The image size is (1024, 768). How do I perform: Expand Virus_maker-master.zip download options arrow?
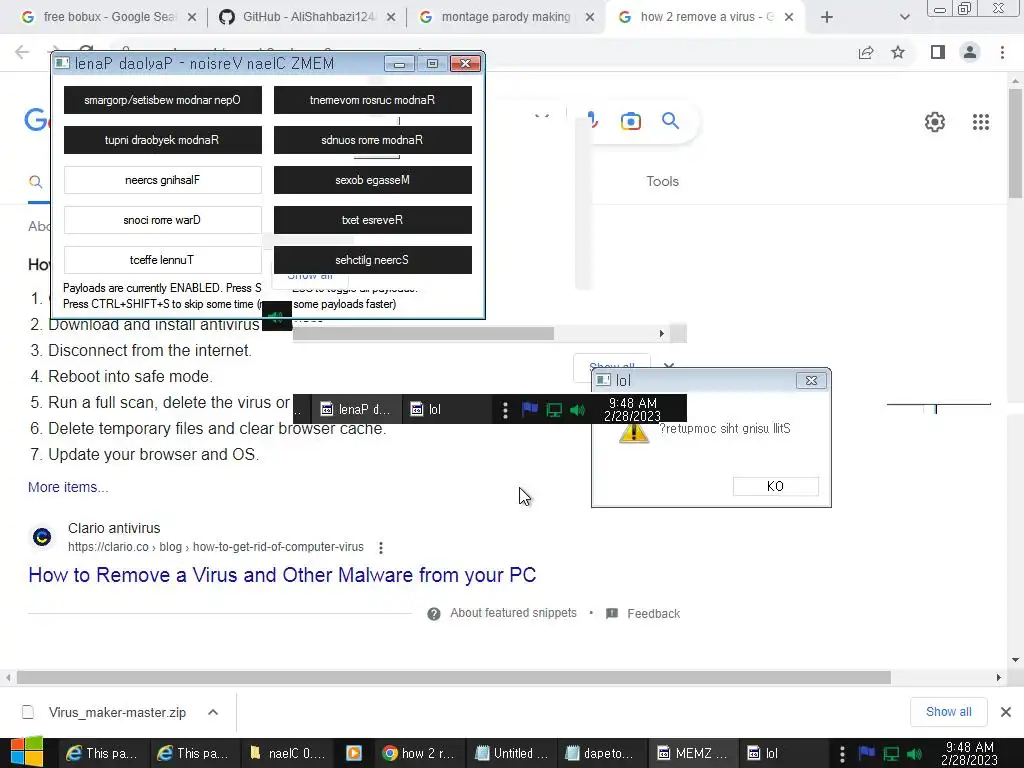coord(213,712)
